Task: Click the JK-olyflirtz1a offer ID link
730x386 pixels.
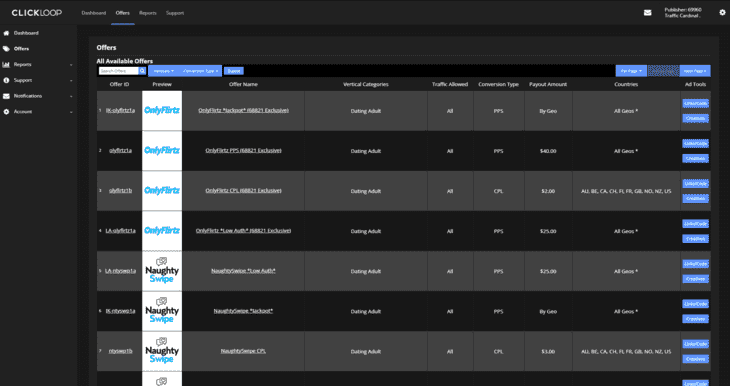Action: [x=121, y=110]
